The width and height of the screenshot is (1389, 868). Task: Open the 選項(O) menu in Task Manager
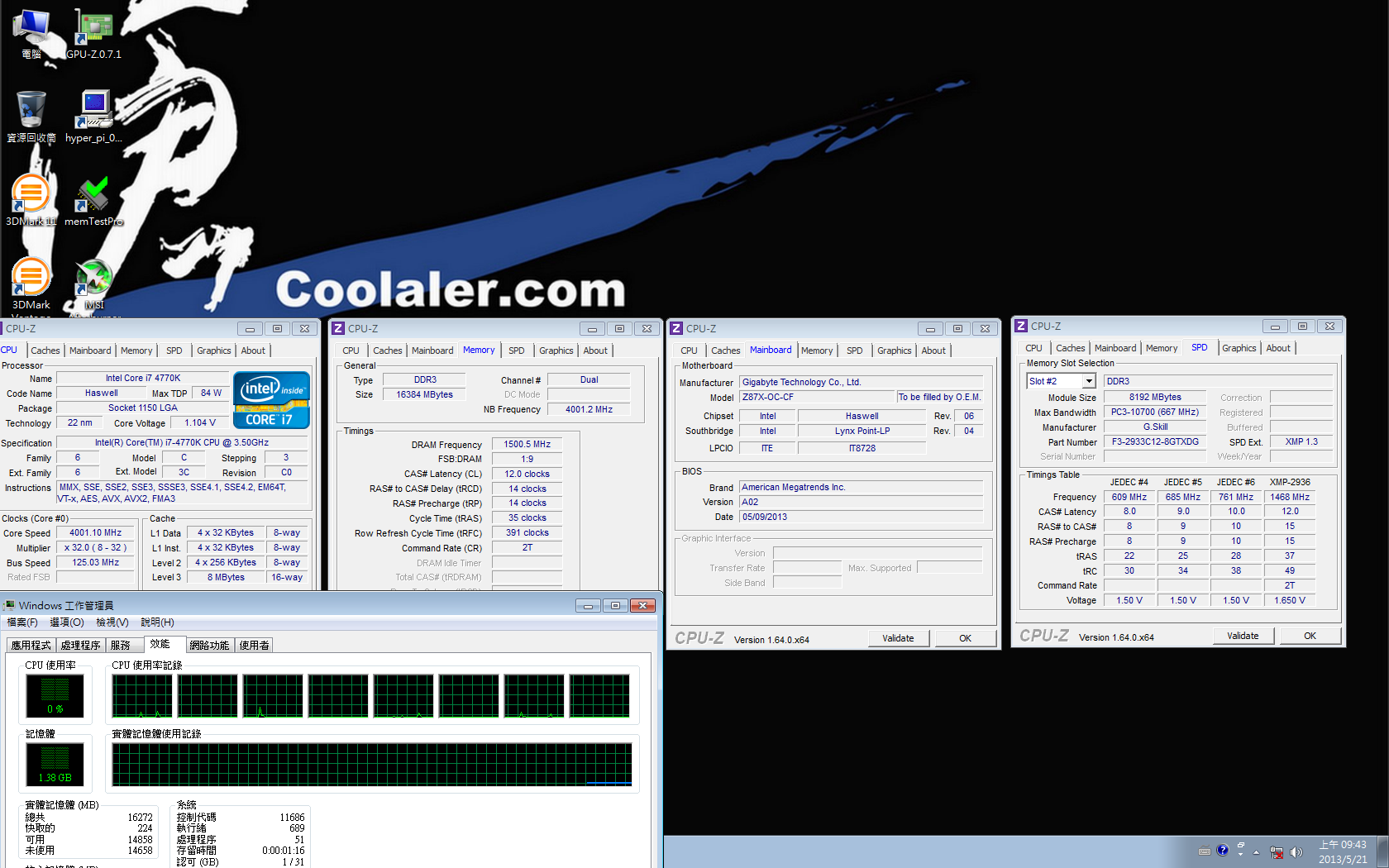(x=67, y=622)
